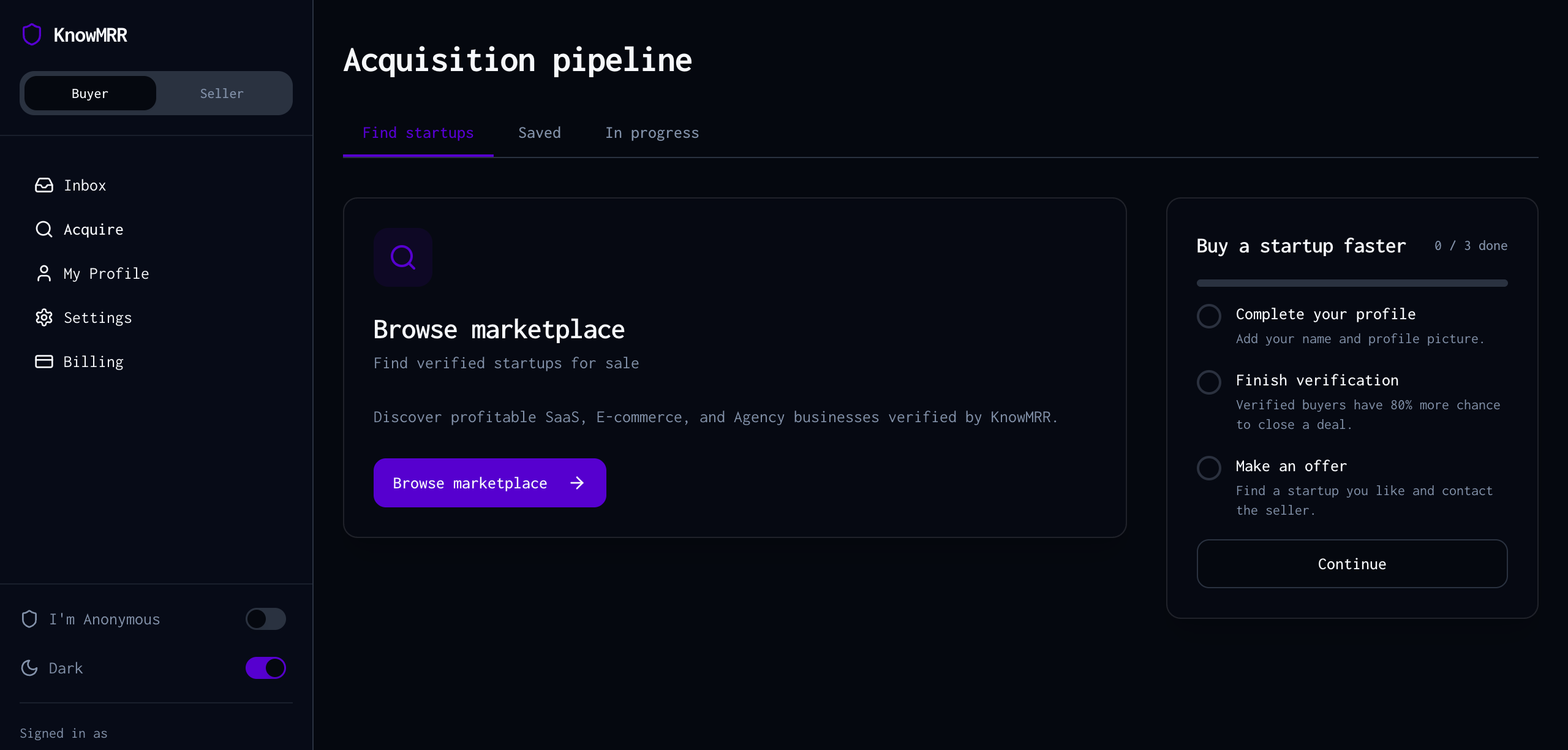Turn off the Dark mode switch
Viewport: 1568px width, 750px height.
click(266, 668)
